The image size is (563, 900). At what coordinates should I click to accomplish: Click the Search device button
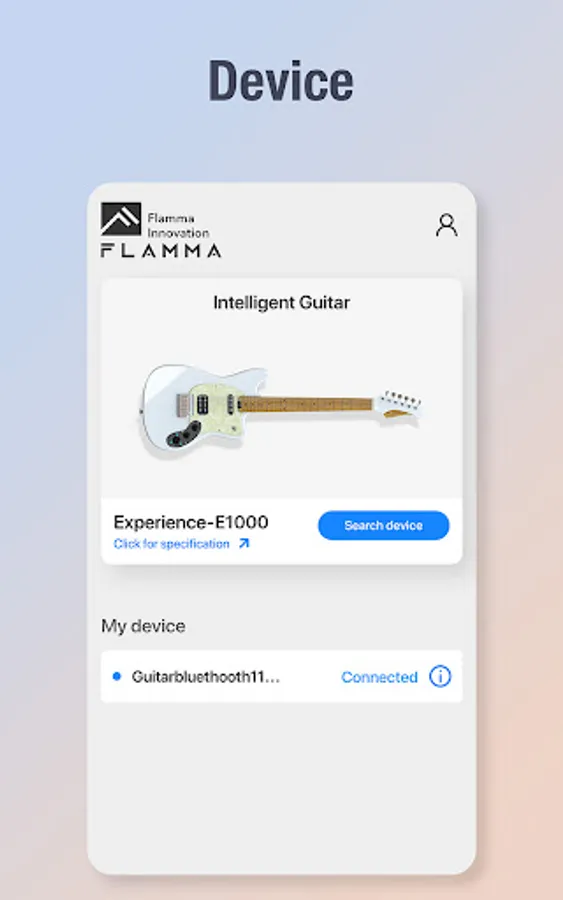(x=383, y=525)
